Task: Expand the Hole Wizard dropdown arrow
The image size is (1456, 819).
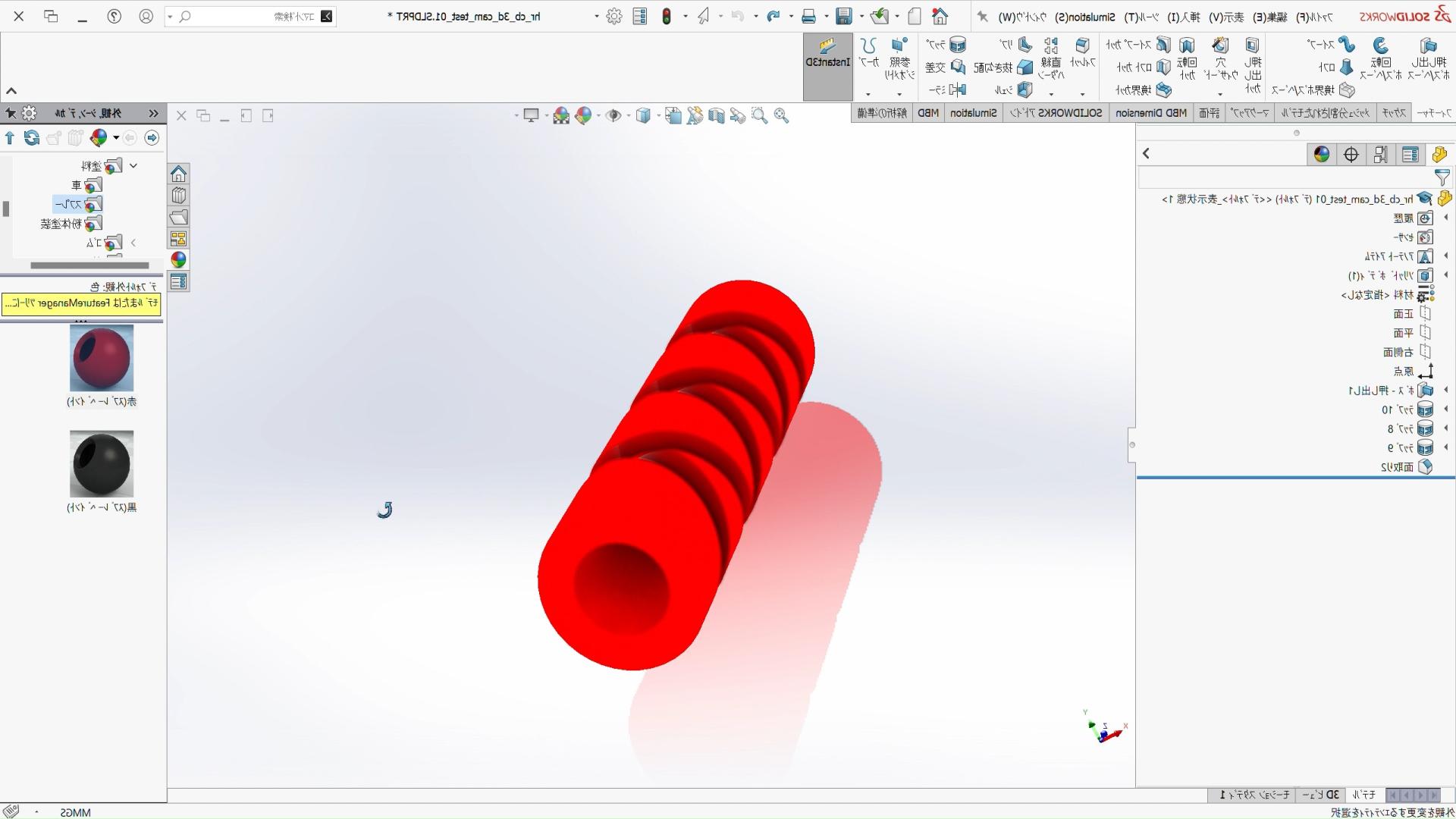Action: coord(1220,94)
